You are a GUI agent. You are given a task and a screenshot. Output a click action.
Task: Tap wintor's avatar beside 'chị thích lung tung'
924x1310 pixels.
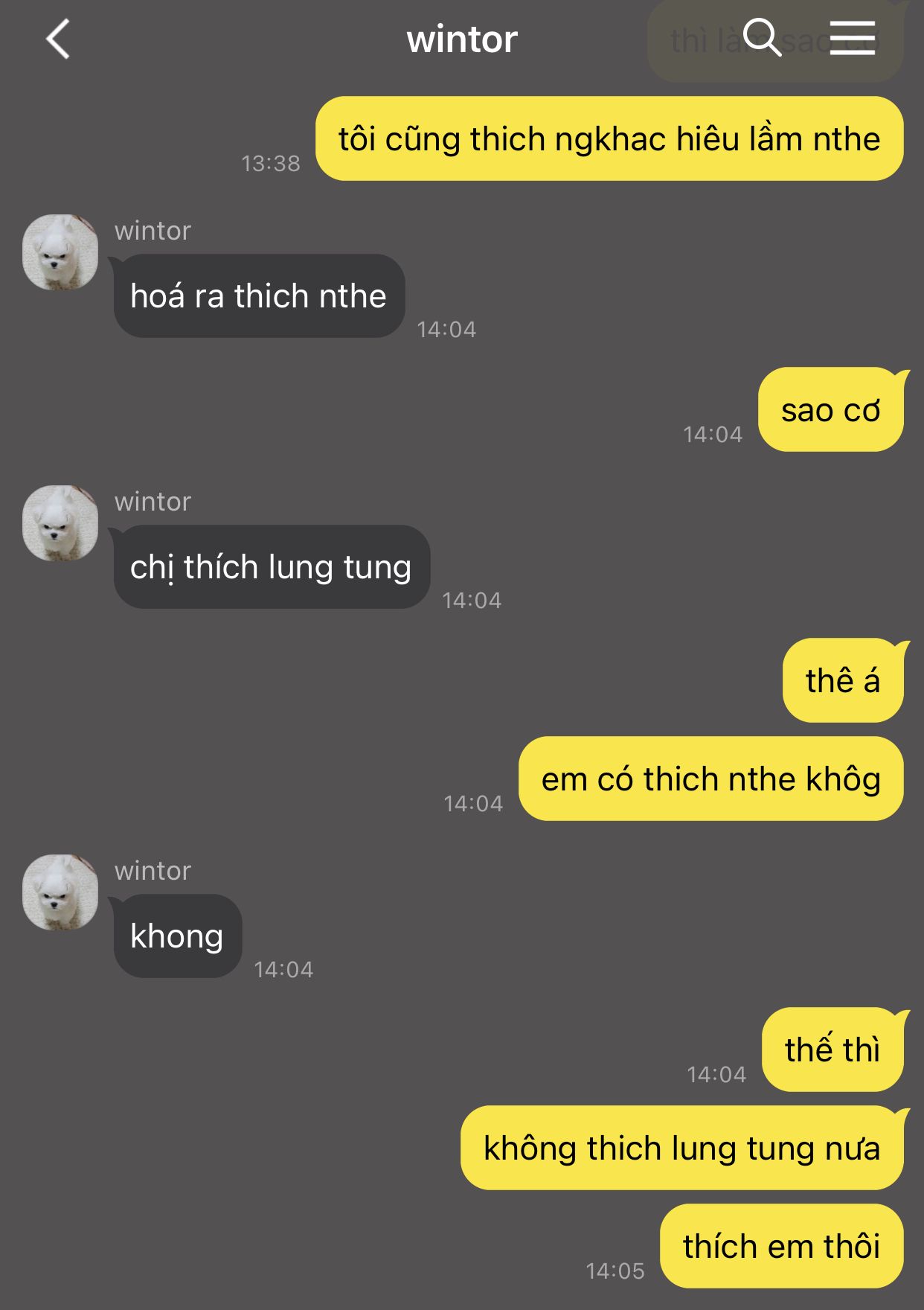(60, 523)
